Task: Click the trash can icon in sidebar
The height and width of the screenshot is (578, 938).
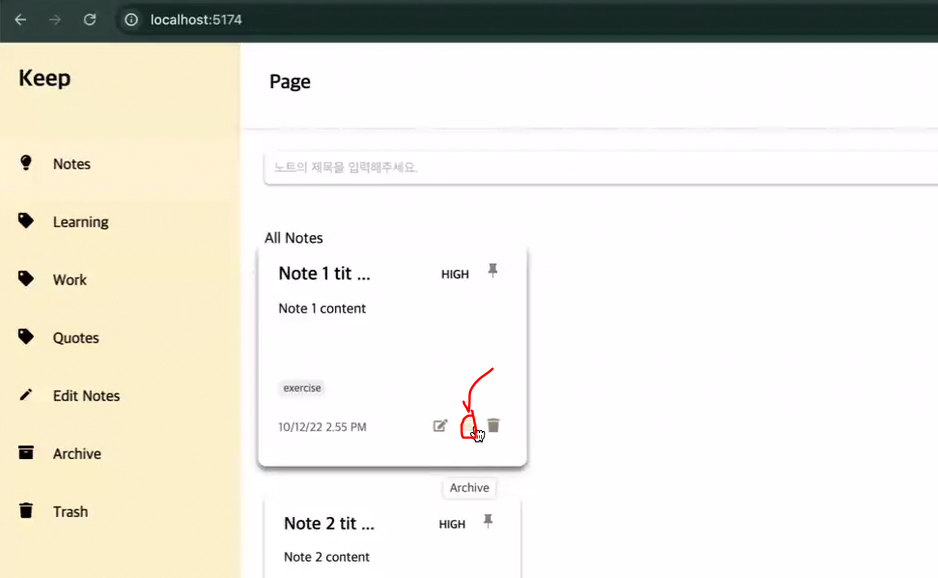Action: tap(26, 510)
